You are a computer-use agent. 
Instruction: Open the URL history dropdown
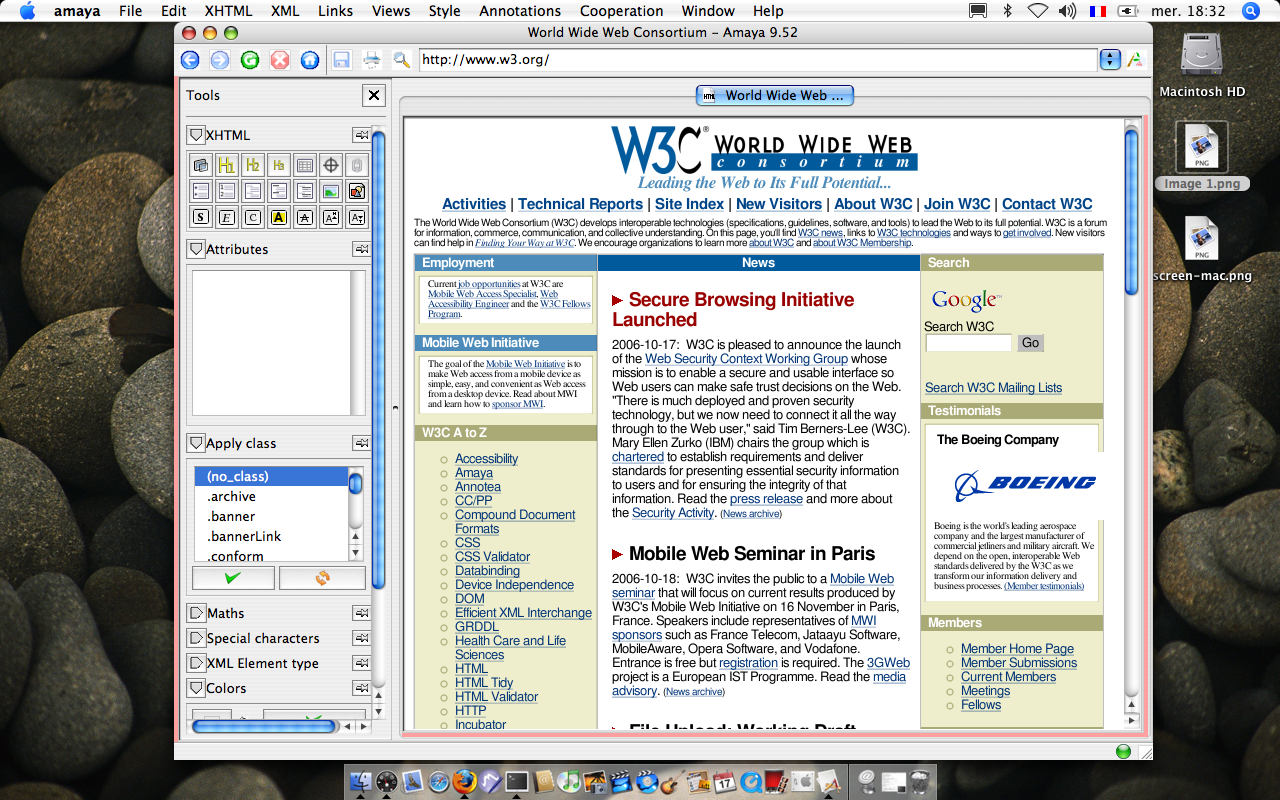(1110, 60)
